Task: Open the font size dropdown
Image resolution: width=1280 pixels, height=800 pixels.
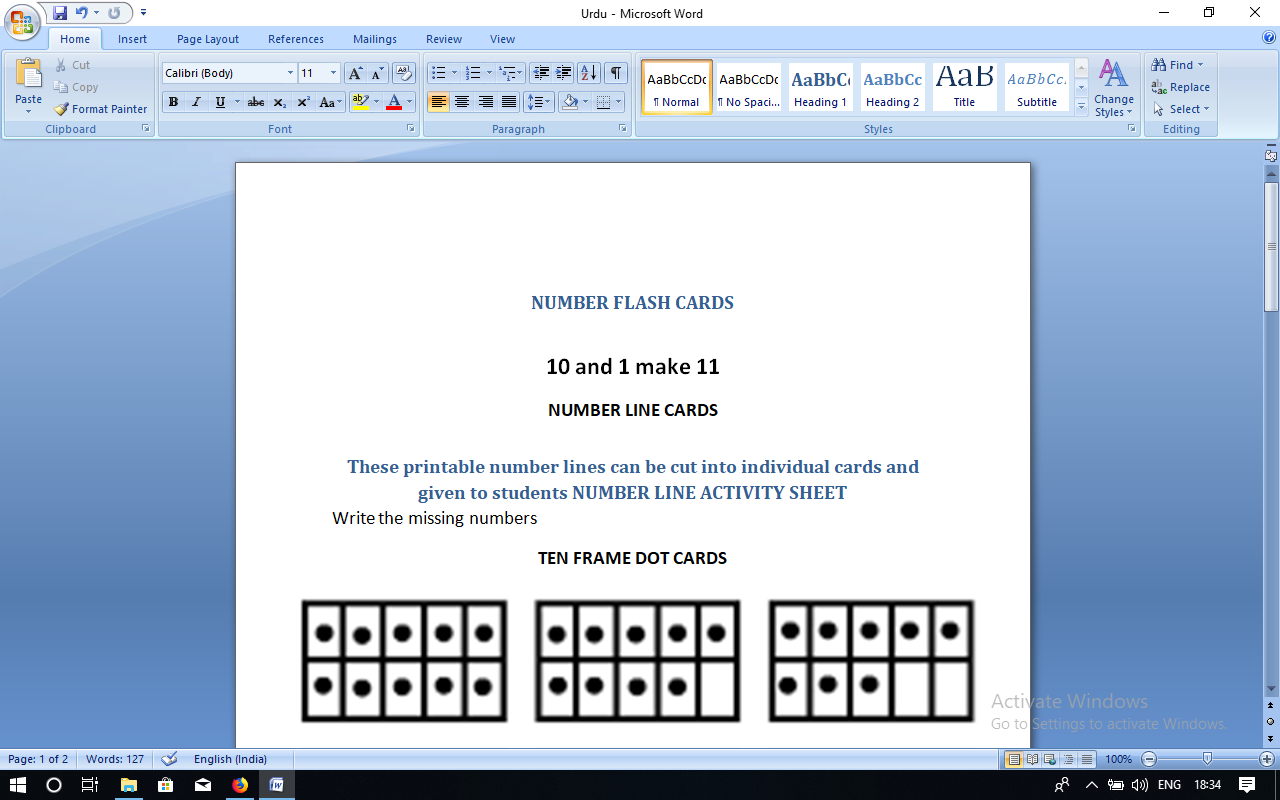Action: point(334,73)
